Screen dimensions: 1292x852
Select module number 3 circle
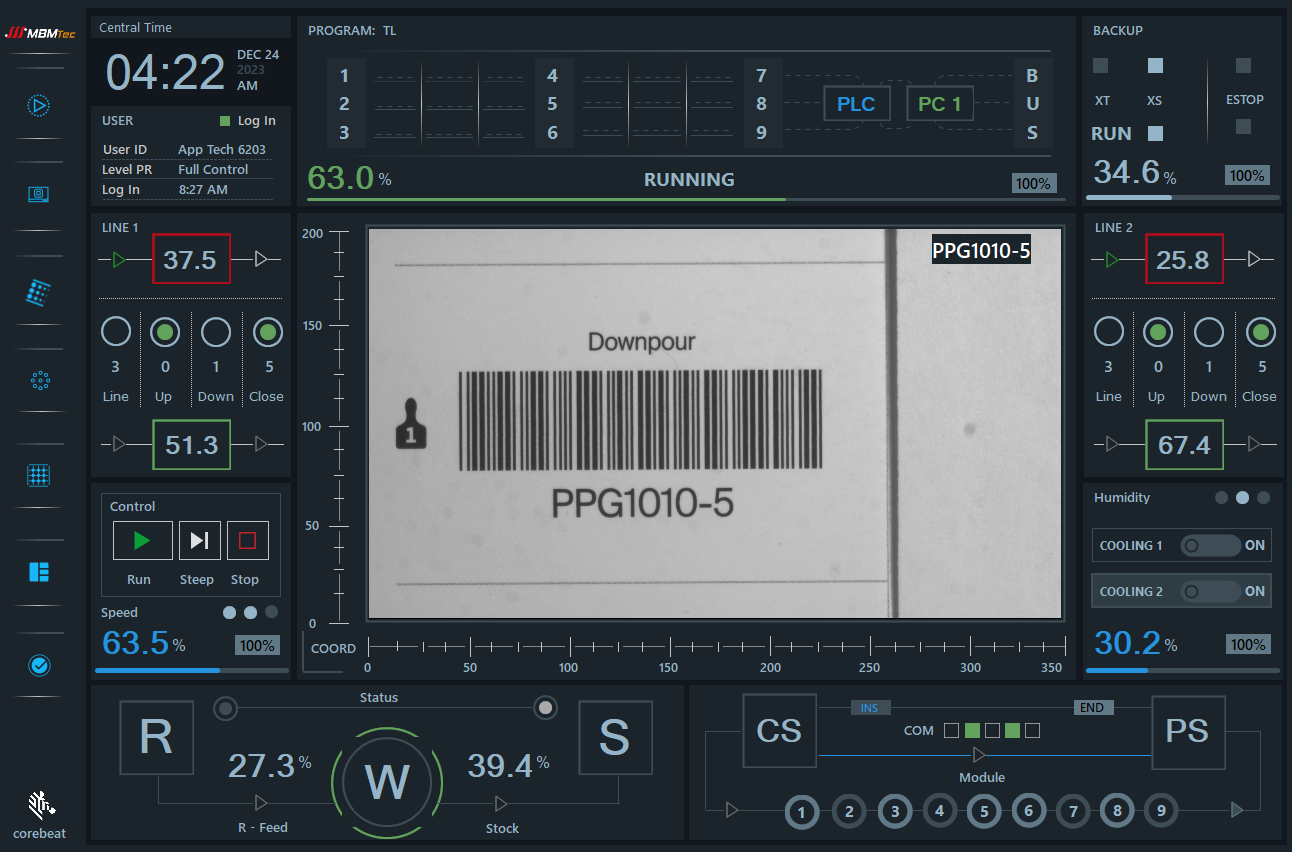click(x=895, y=811)
